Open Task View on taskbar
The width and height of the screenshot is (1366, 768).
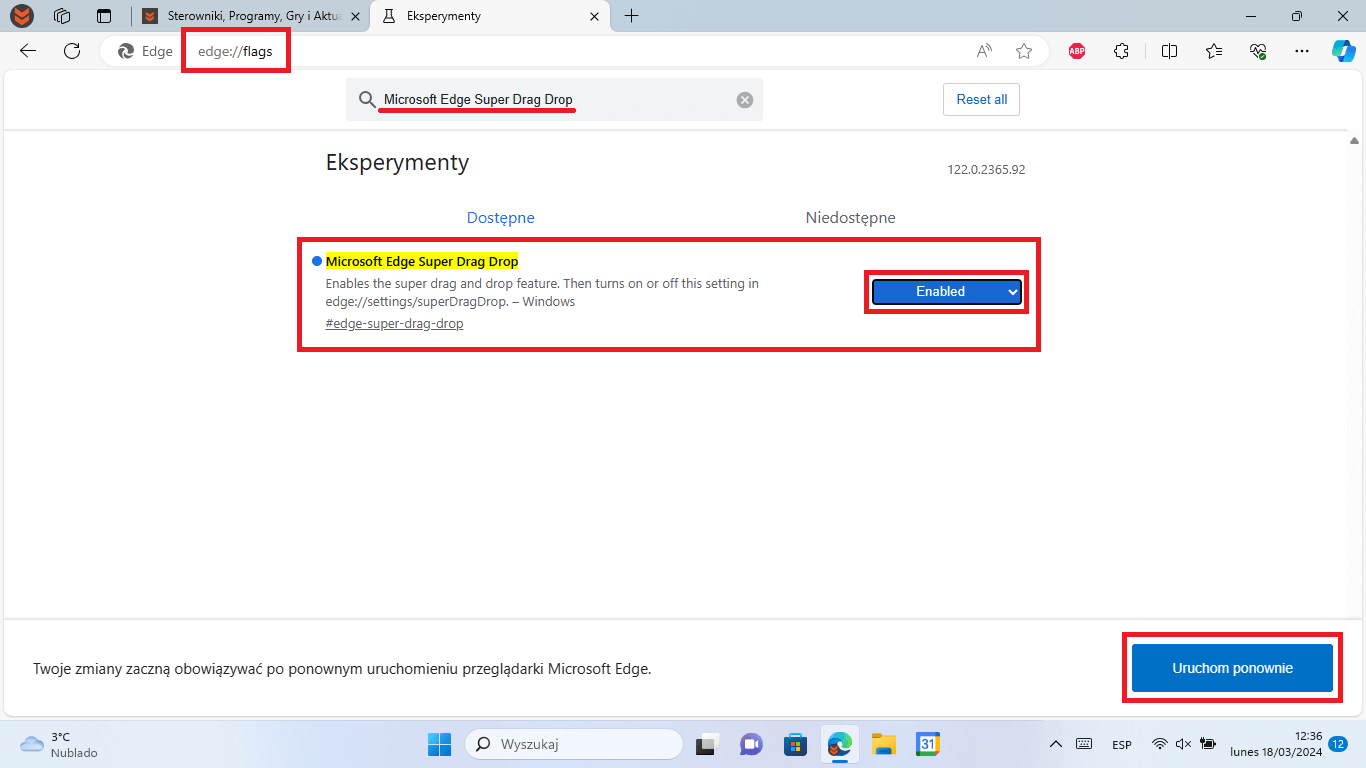click(x=708, y=744)
